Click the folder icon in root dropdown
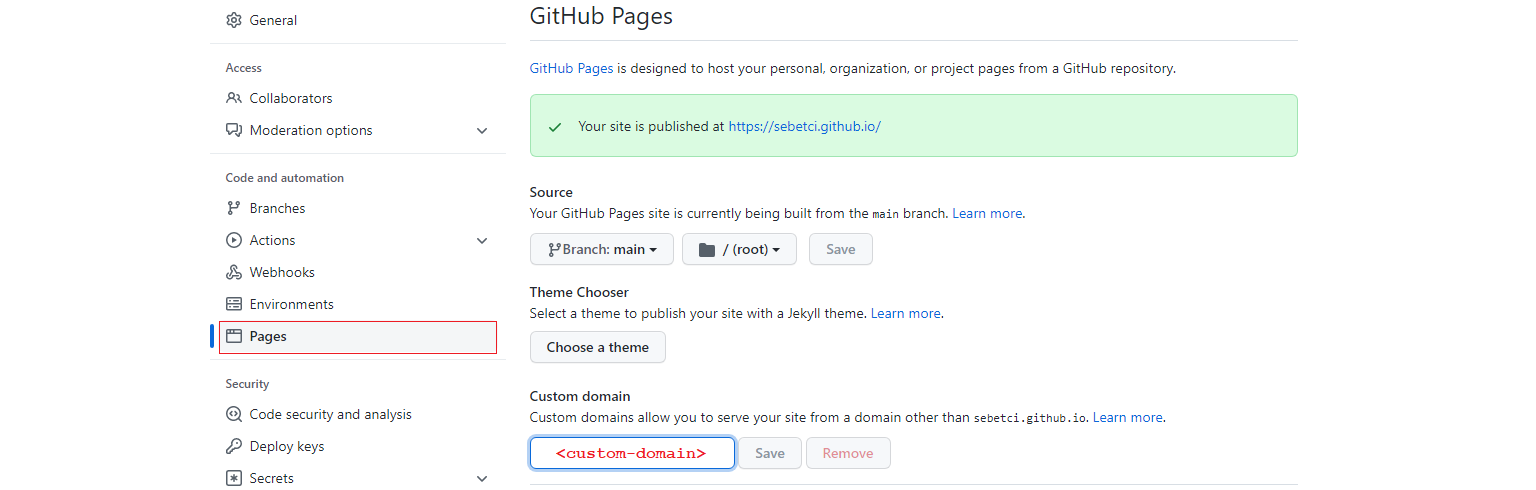 coord(707,249)
